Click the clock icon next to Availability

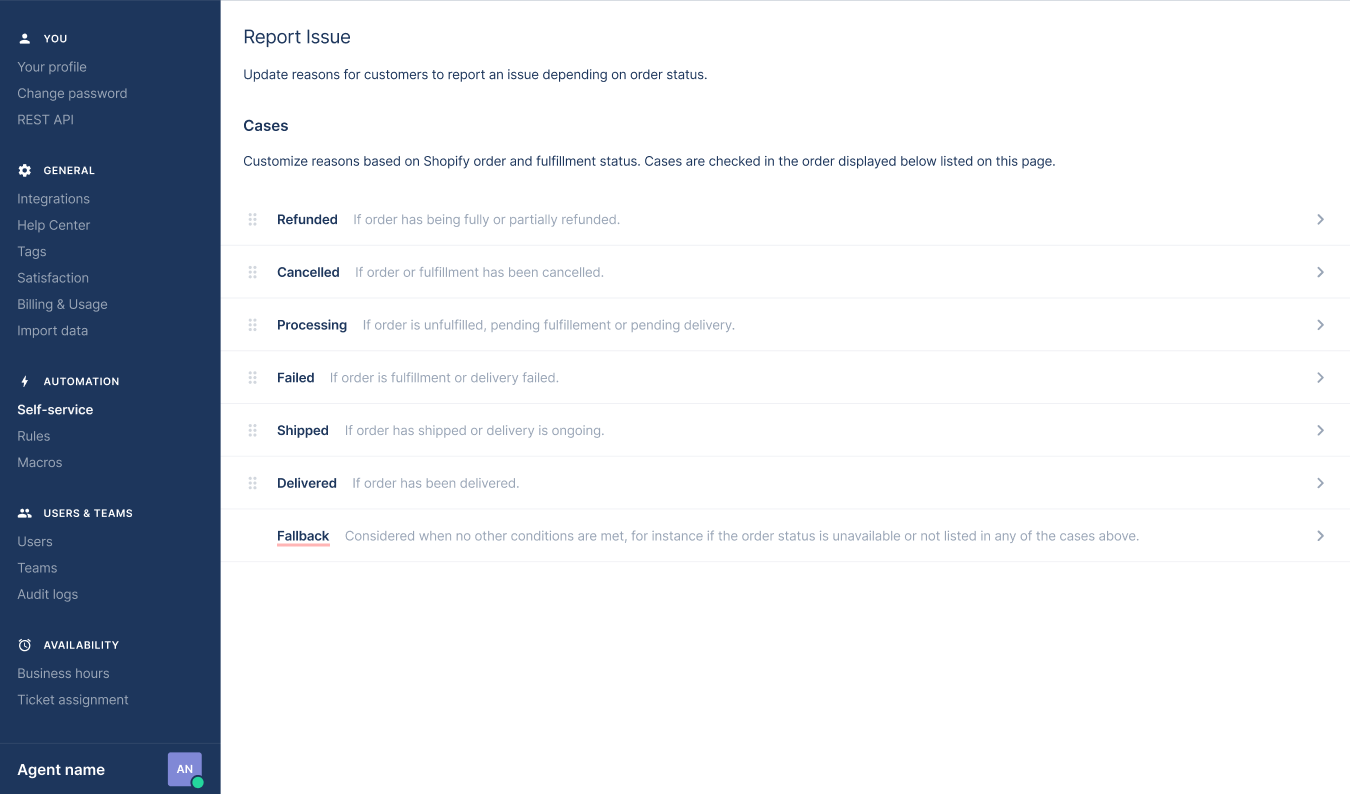tap(25, 645)
